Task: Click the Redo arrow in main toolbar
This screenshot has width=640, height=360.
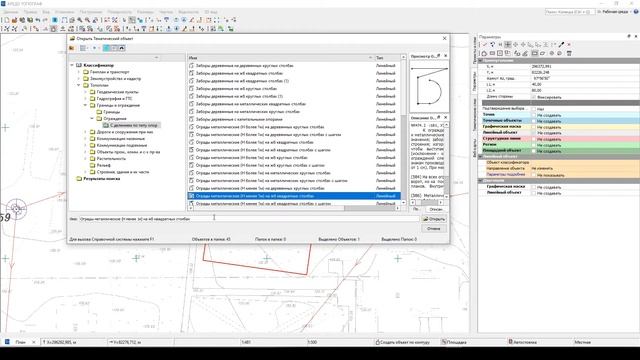Action: pos(45,20)
